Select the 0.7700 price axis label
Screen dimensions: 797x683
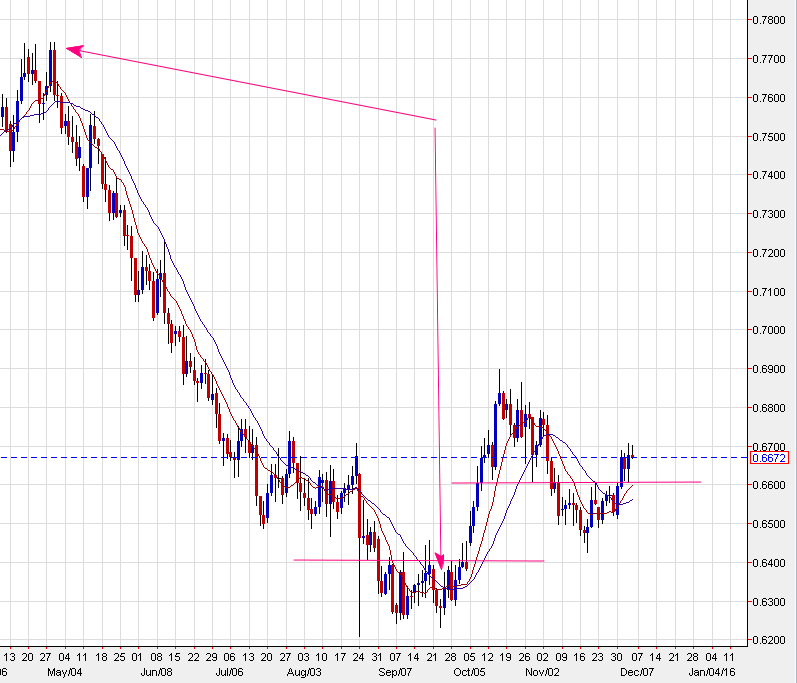[x=769, y=59]
